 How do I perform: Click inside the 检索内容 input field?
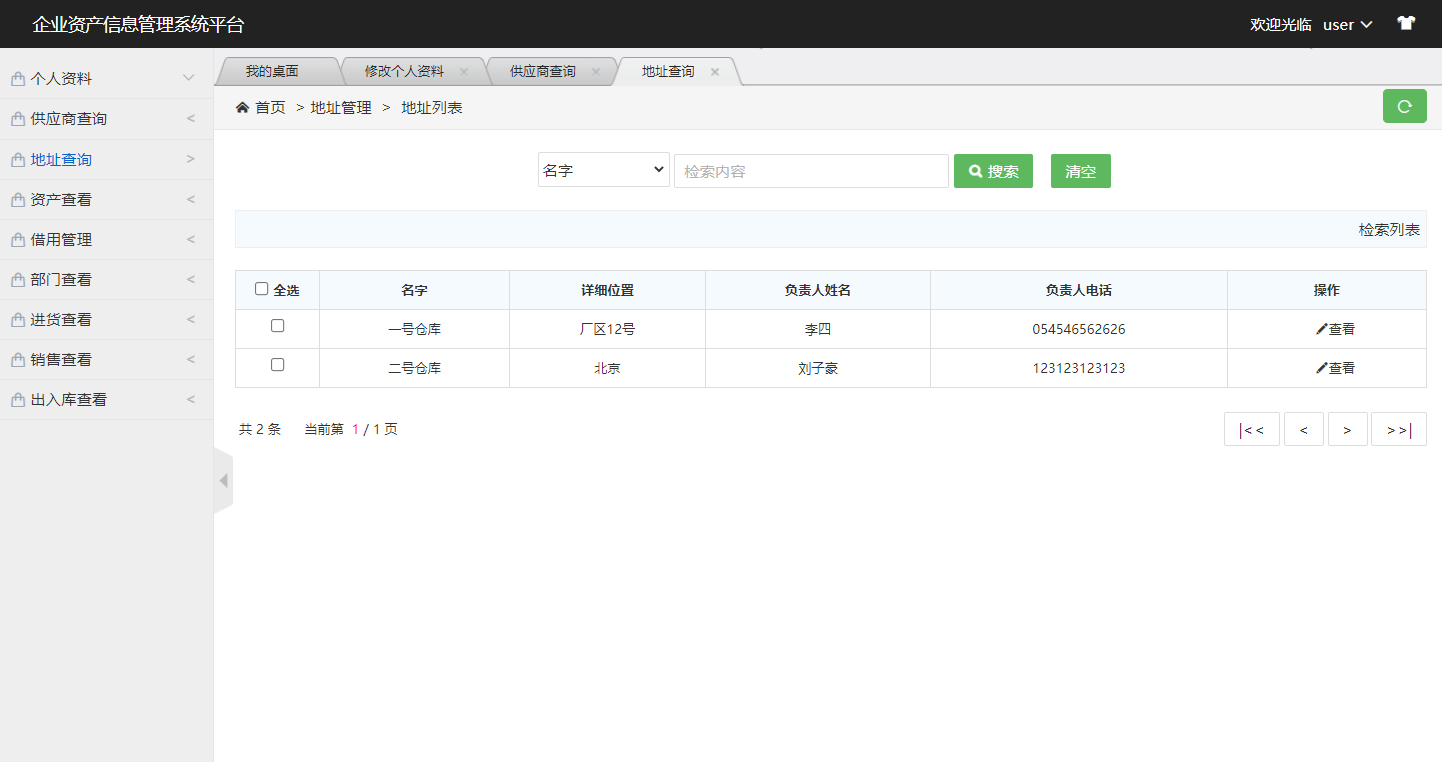pyautogui.click(x=810, y=170)
